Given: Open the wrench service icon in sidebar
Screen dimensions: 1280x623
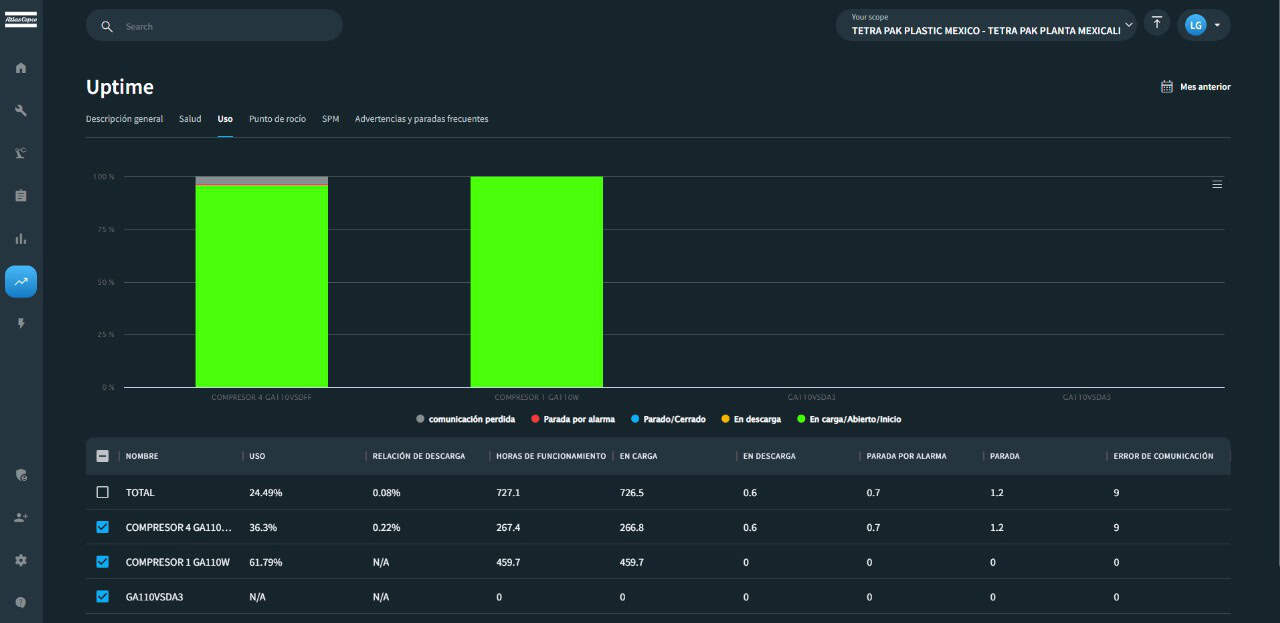Looking at the screenshot, I should pyautogui.click(x=21, y=111).
